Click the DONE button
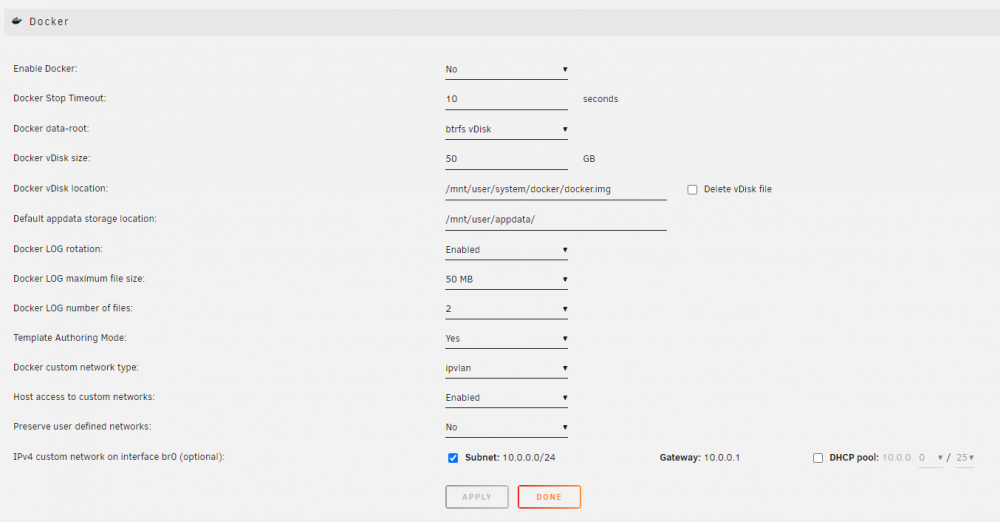The width and height of the screenshot is (1000, 522). [x=549, y=497]
